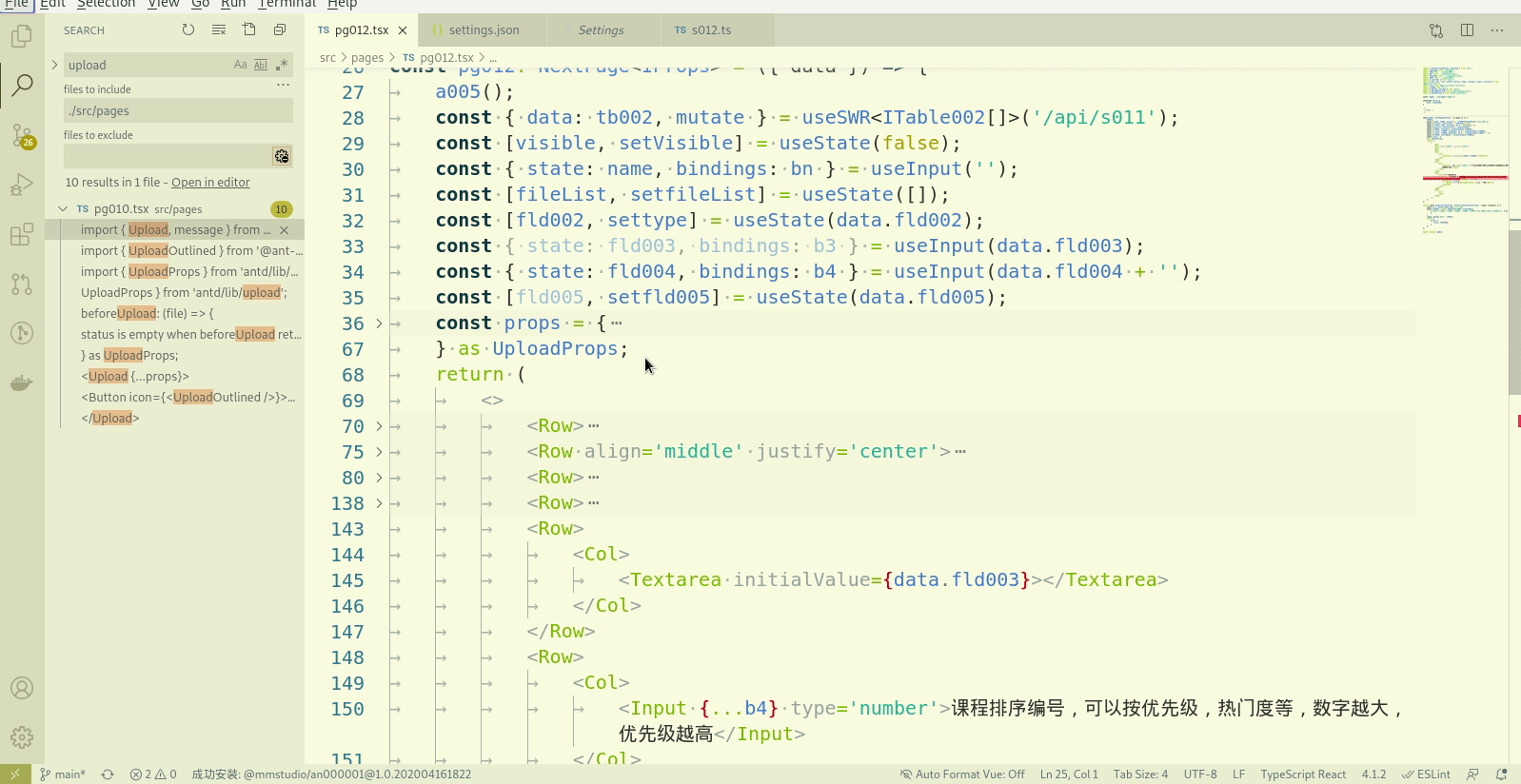Open a new search editor

(249, 30)
